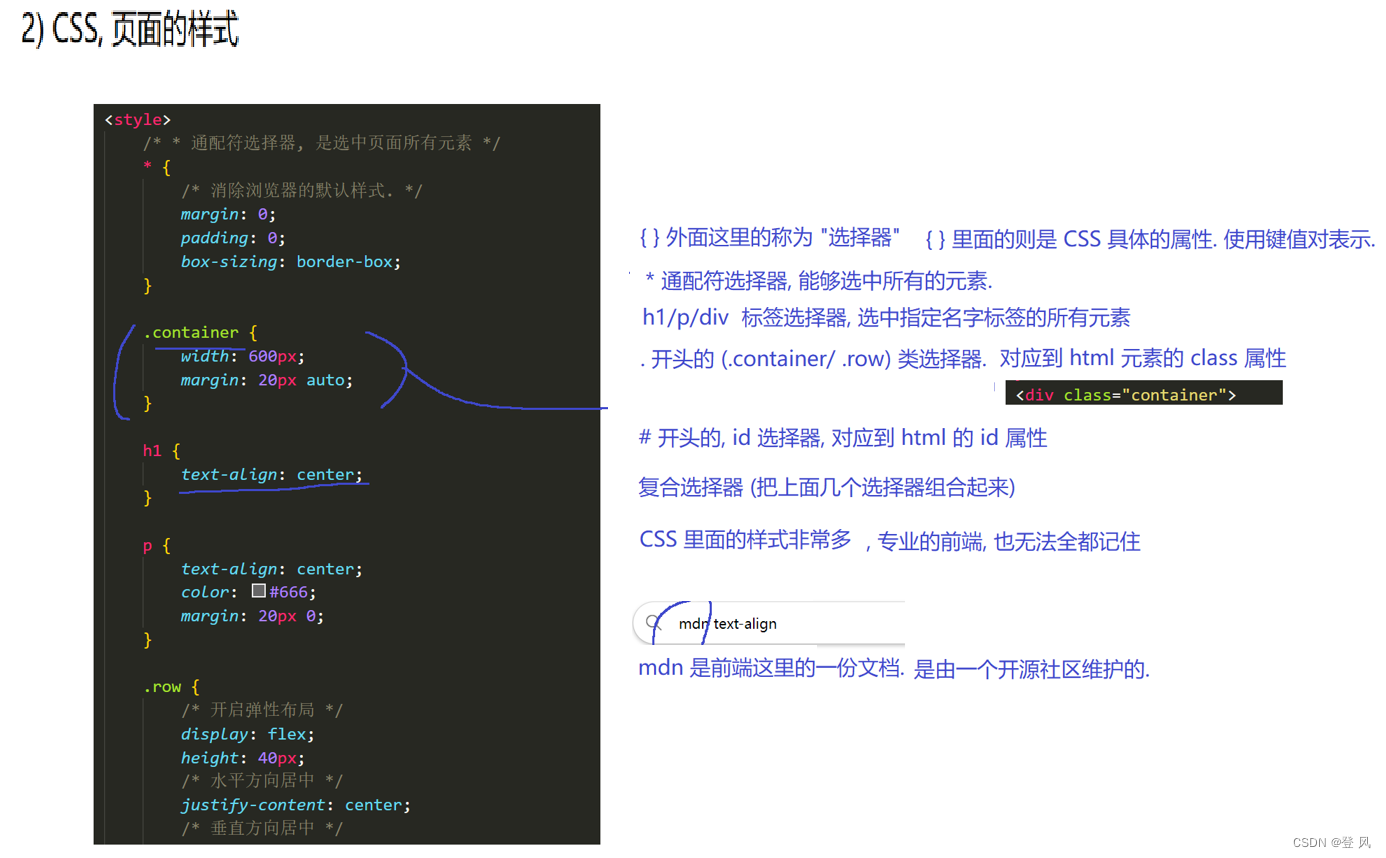Click the '<div class="container">' code snippet
The height and width of the screenshot is (858, 1386).
(1144, 394)
